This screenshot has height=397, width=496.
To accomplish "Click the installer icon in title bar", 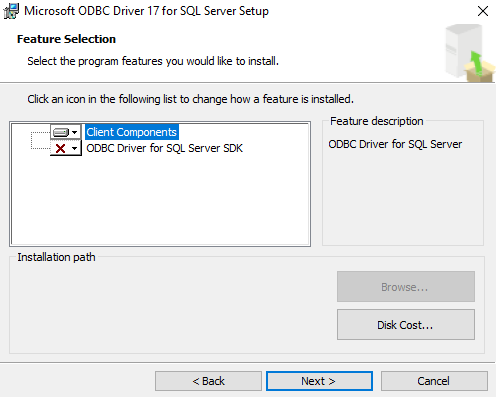I will [11, 11].
